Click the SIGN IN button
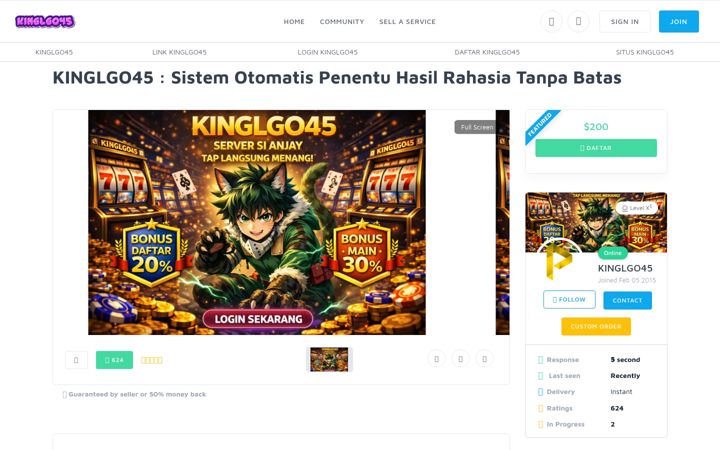The height and width of the screenshot is (450, 720). pyautogui.click(x=624, y=22)
